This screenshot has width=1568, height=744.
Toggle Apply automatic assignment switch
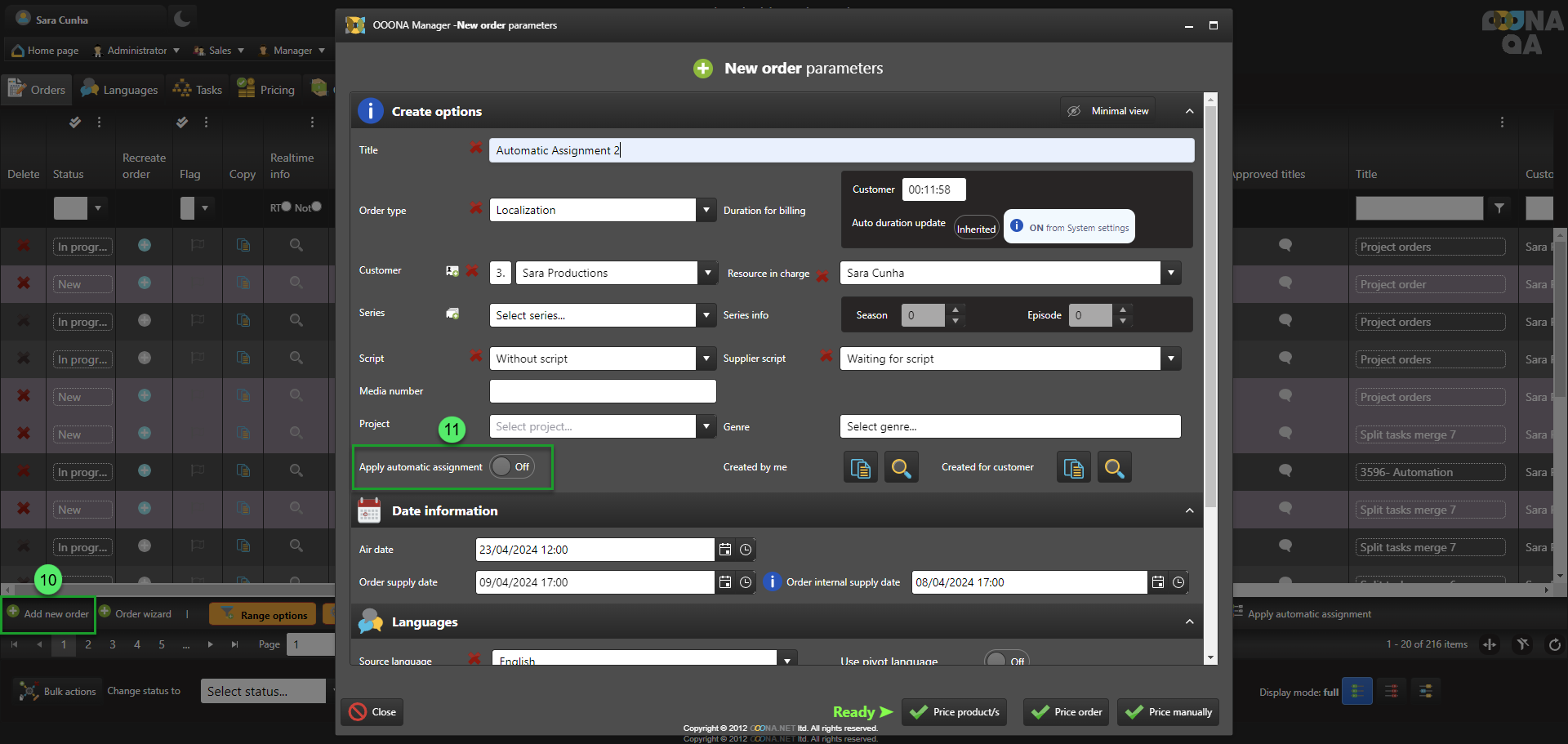512,467
